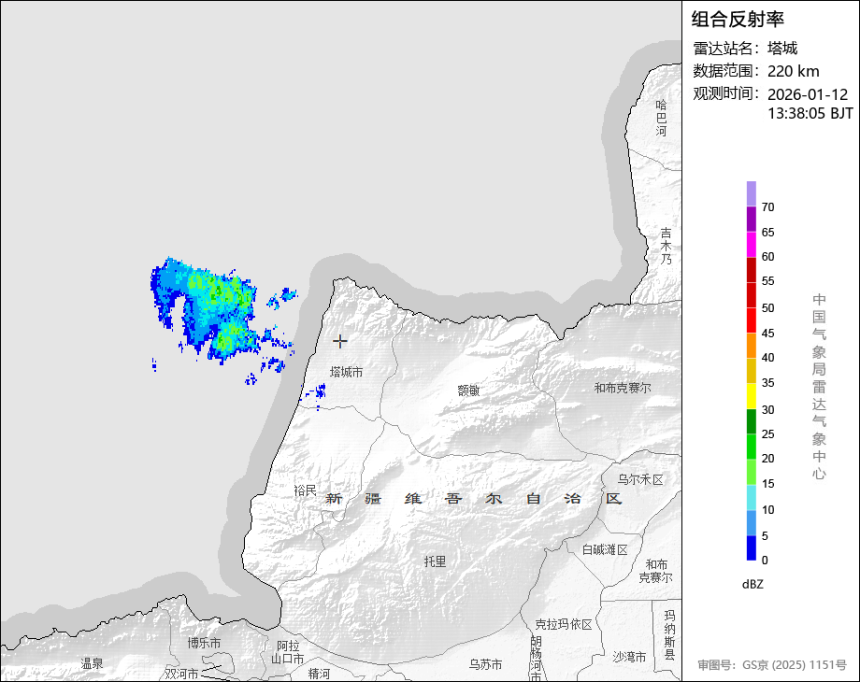Click the range value 220 km
The height and width of the screenshot is (682, 860).
tap(793, 71)
